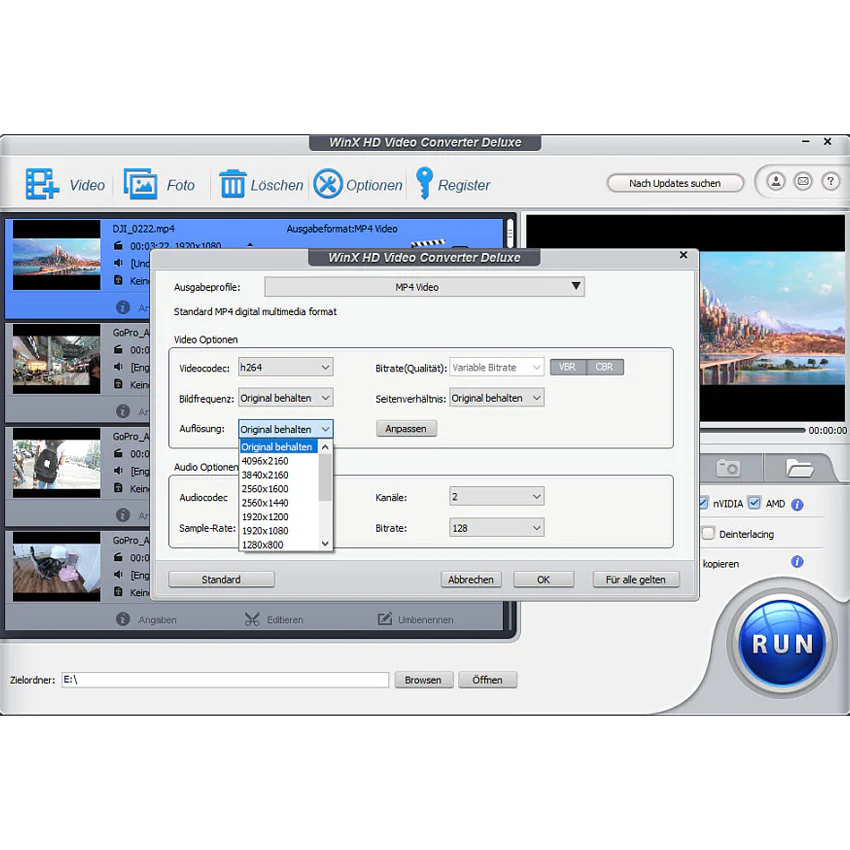Open the user account icon
The width and height of the screenshot is (850, 850).
776,181
